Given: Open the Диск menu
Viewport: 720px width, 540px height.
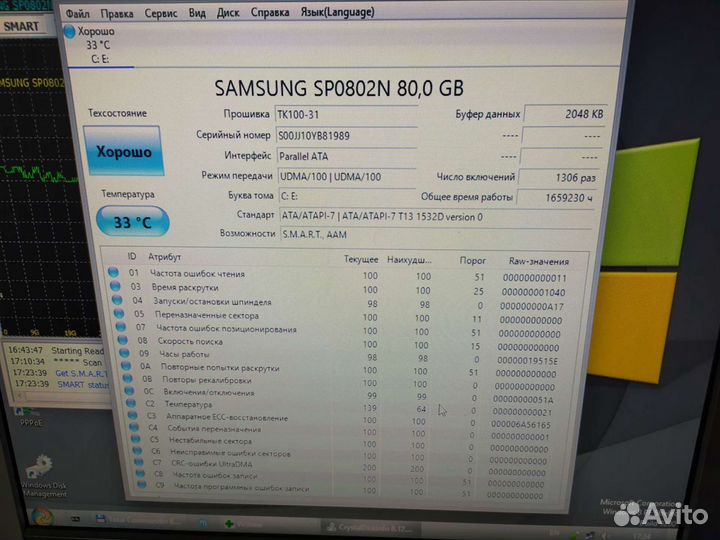Looking at the screenshot, I should (228, 12).
